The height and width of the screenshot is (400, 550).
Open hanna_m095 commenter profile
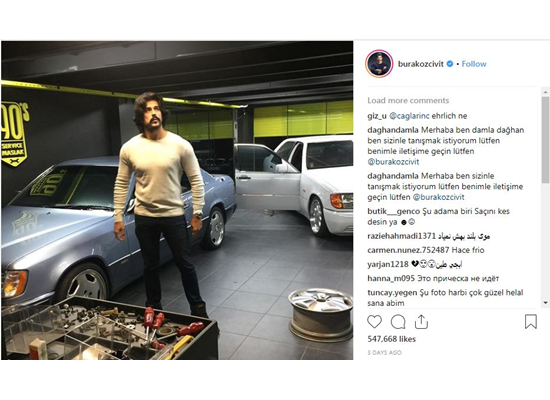pyautogui.click(x=391, y=279)
